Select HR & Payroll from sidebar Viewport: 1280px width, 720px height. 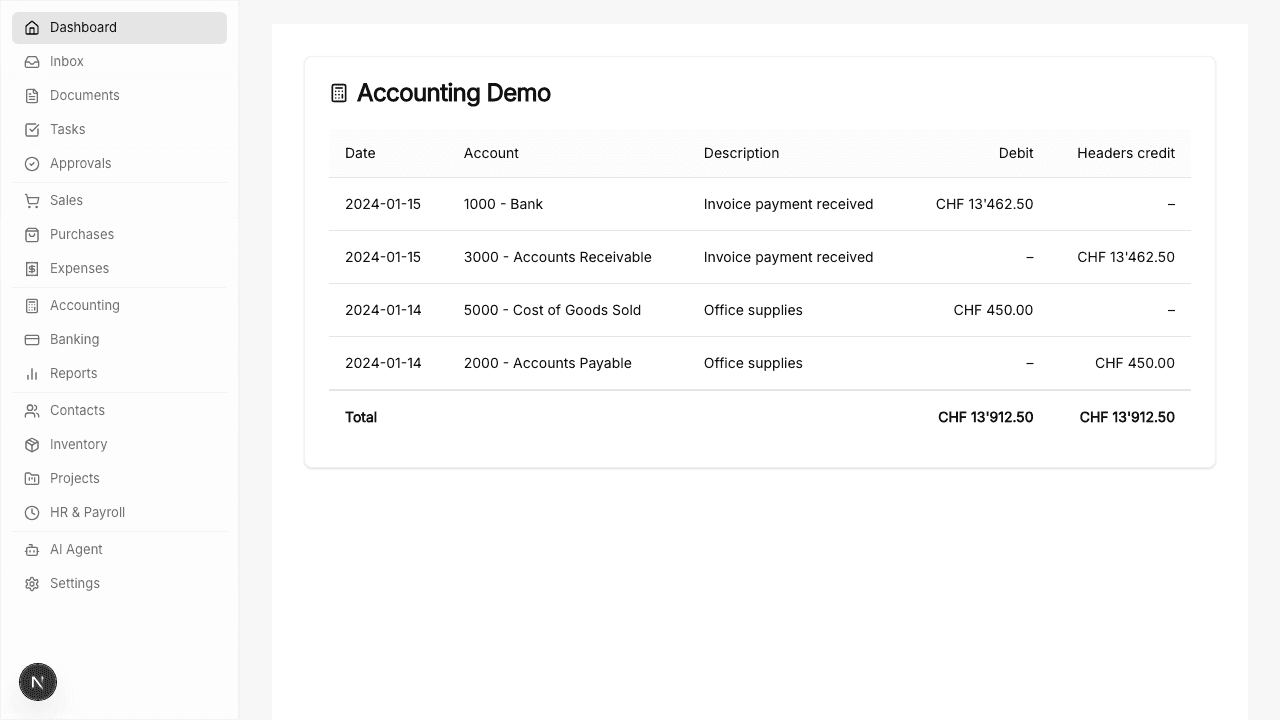click(87, 513)
